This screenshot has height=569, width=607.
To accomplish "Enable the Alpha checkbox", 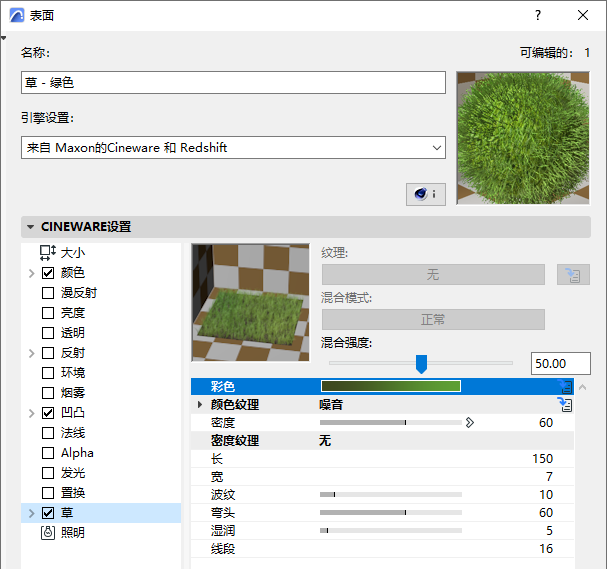I will [48, 453].
